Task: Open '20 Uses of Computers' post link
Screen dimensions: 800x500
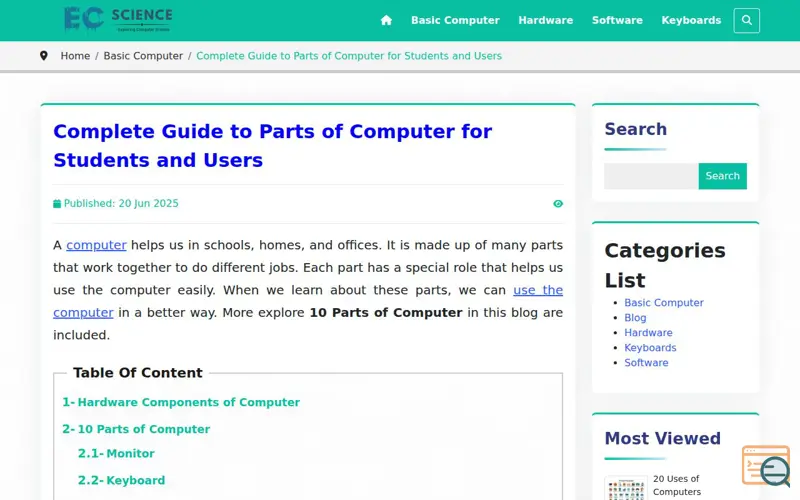Action: point(677,485)
